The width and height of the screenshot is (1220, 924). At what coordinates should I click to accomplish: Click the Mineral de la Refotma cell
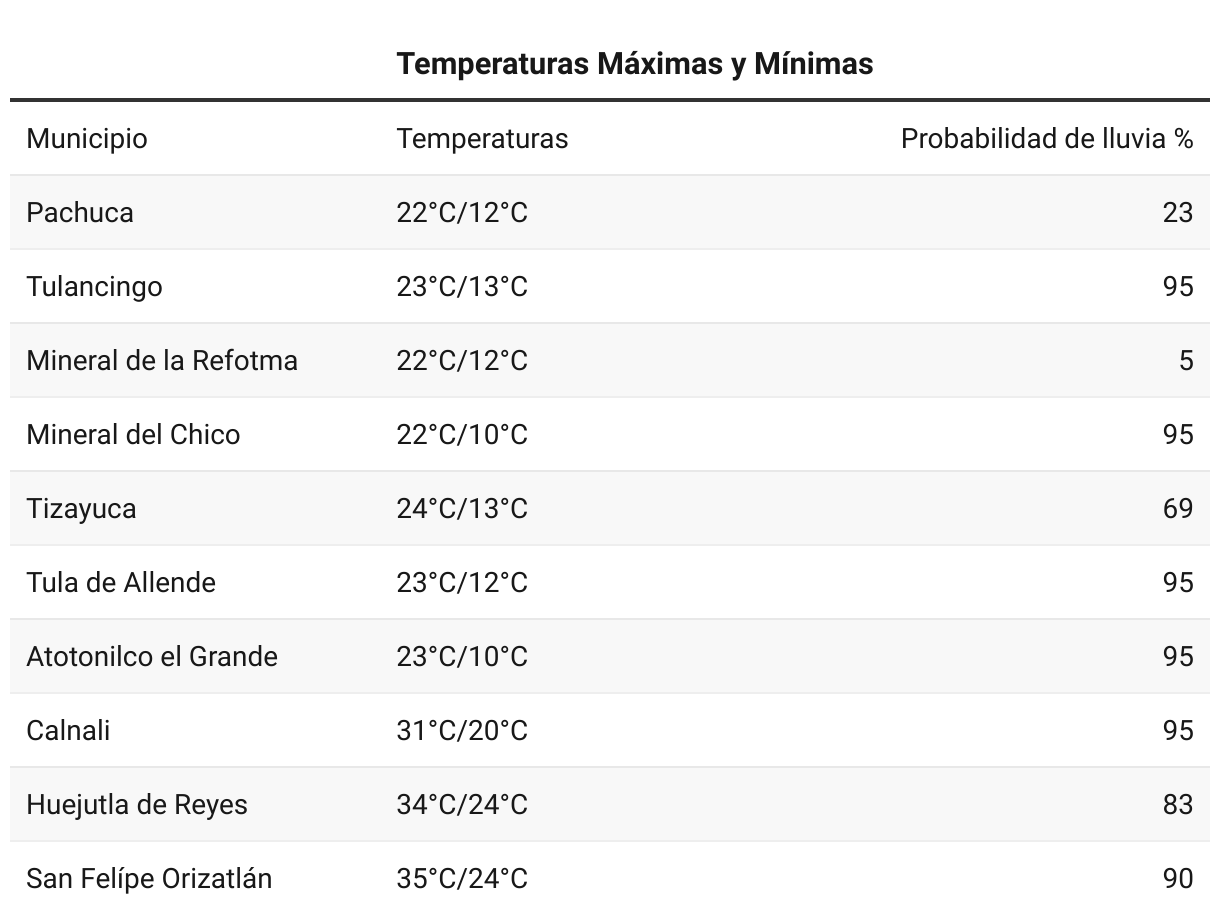coord(162,361)
